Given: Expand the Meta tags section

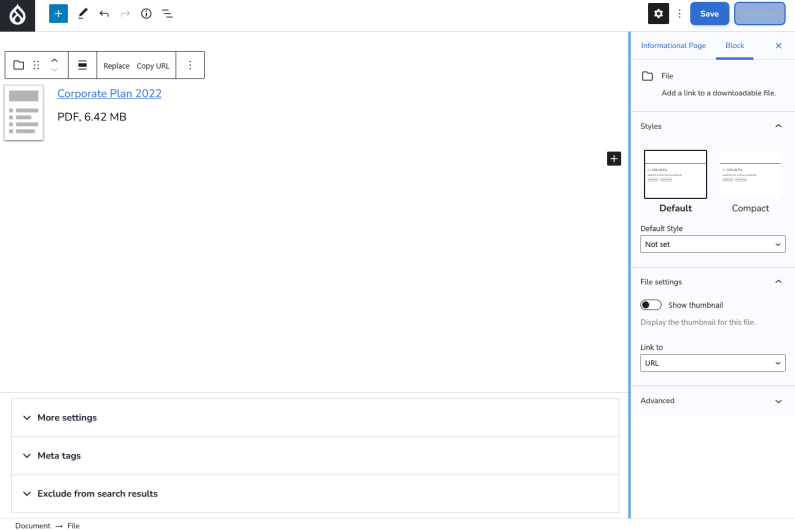Looking at the screenshot, I should [315, 455].
